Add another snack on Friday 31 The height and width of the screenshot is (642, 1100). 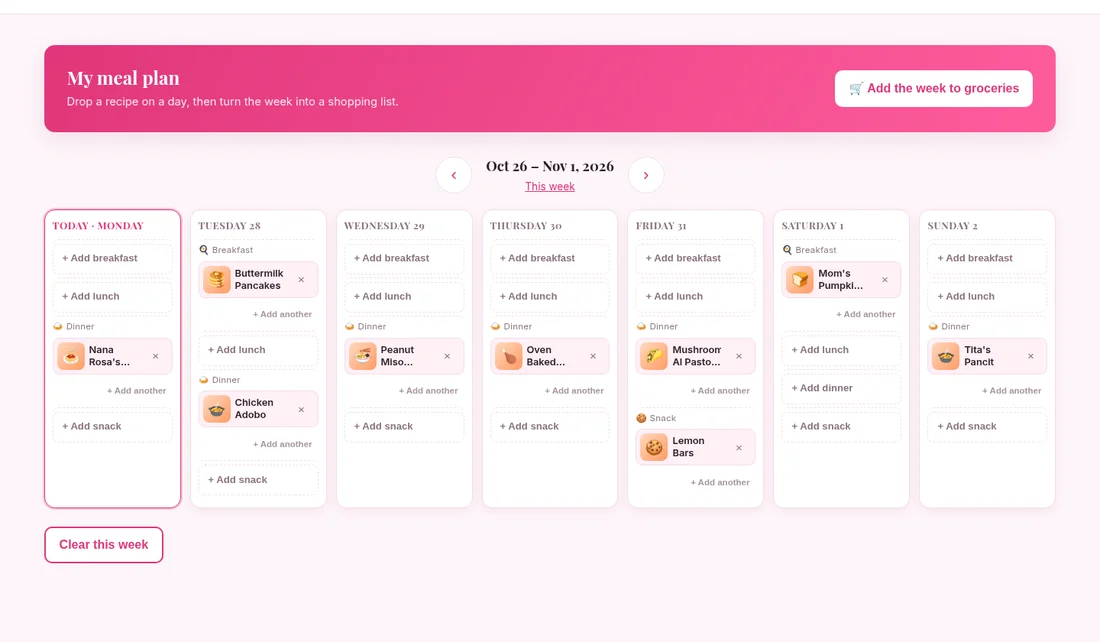coord(720,482)
